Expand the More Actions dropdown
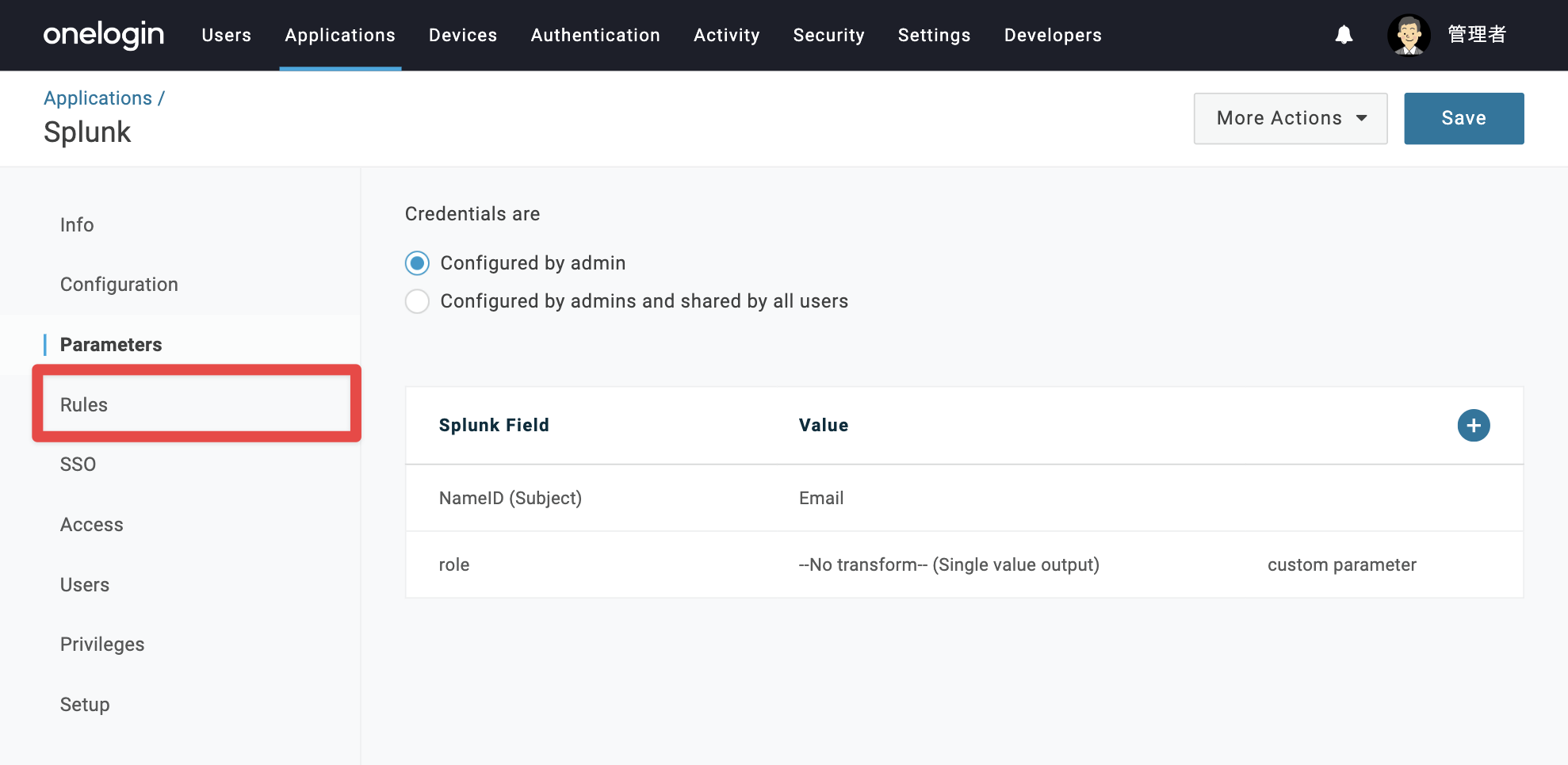This screenshot has width=1568, height=765. pos(1291,118)
